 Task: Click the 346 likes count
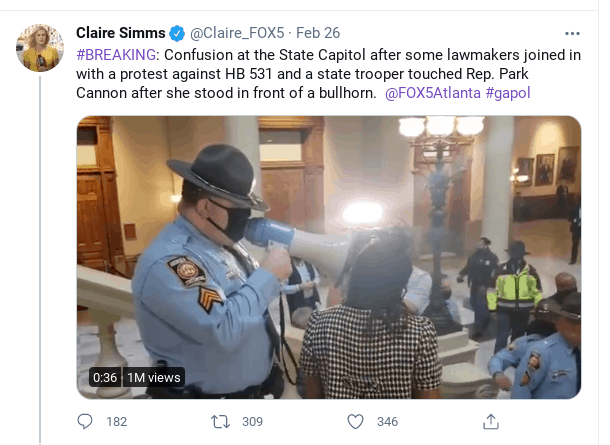pyautogui.click(x=387, y=422)
